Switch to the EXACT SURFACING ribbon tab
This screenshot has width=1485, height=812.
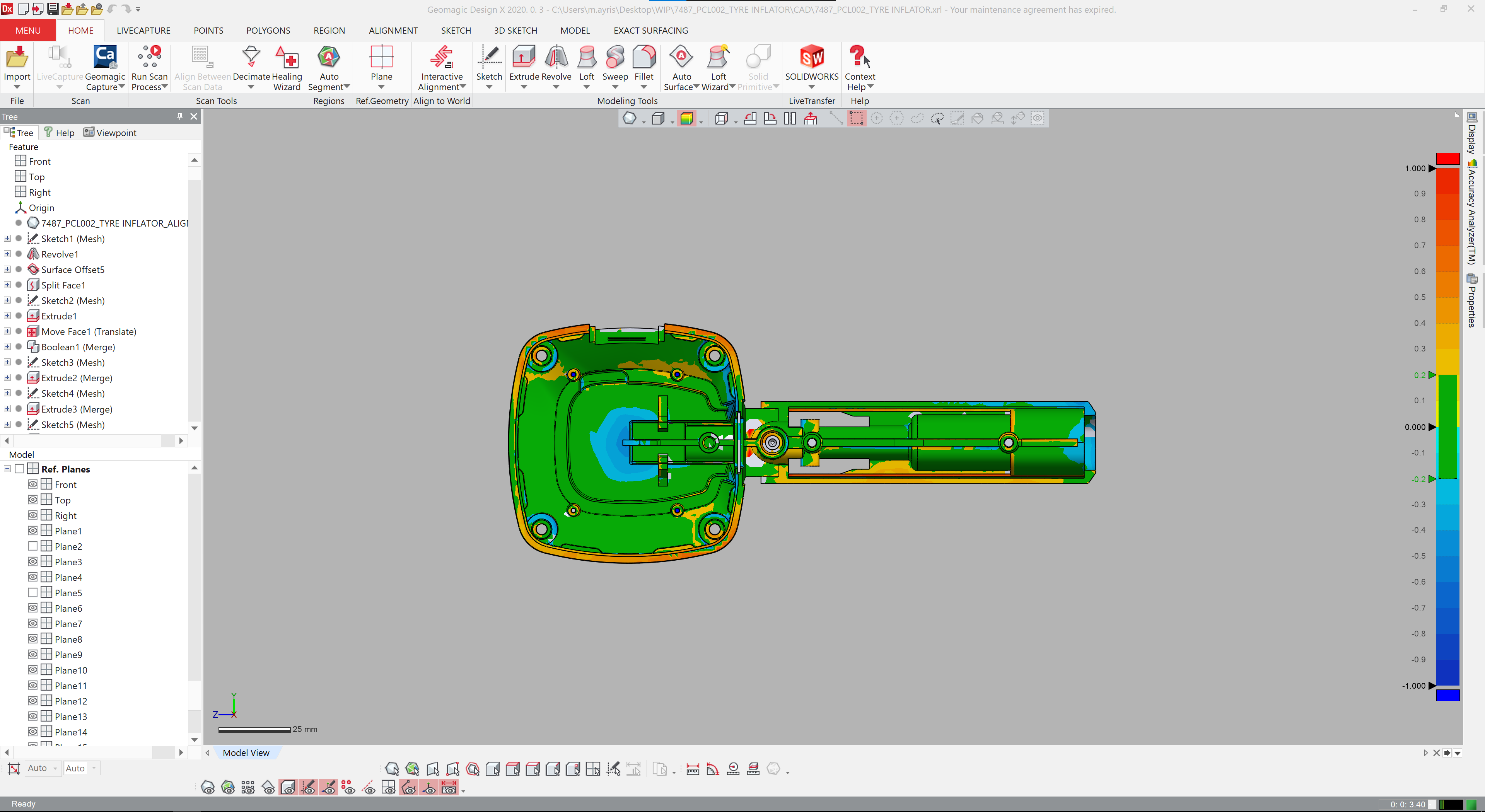click(x=650, y=31)
